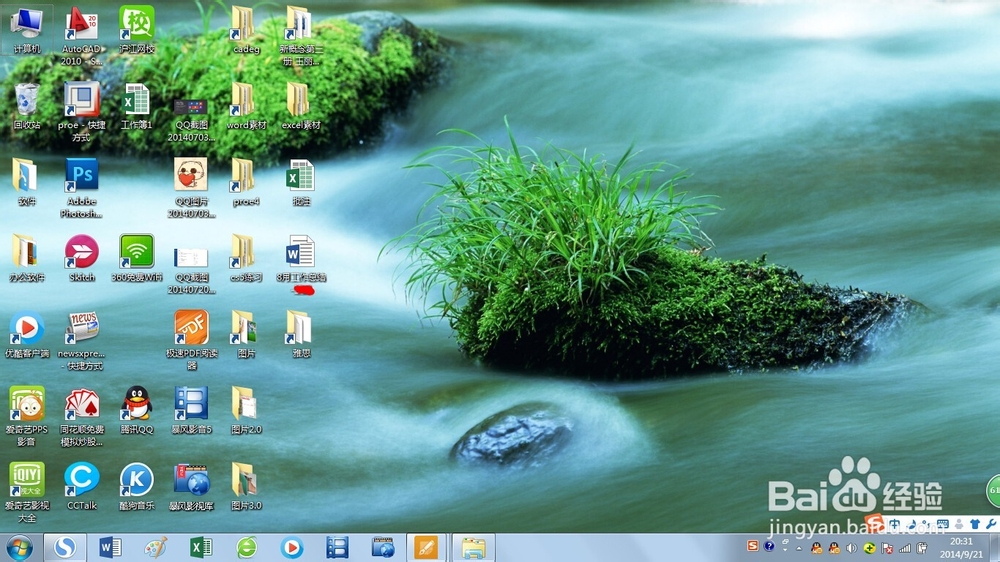Launch Adobe Photoshop from the desktop
The image size is (1000, 562).
point(82,188)
